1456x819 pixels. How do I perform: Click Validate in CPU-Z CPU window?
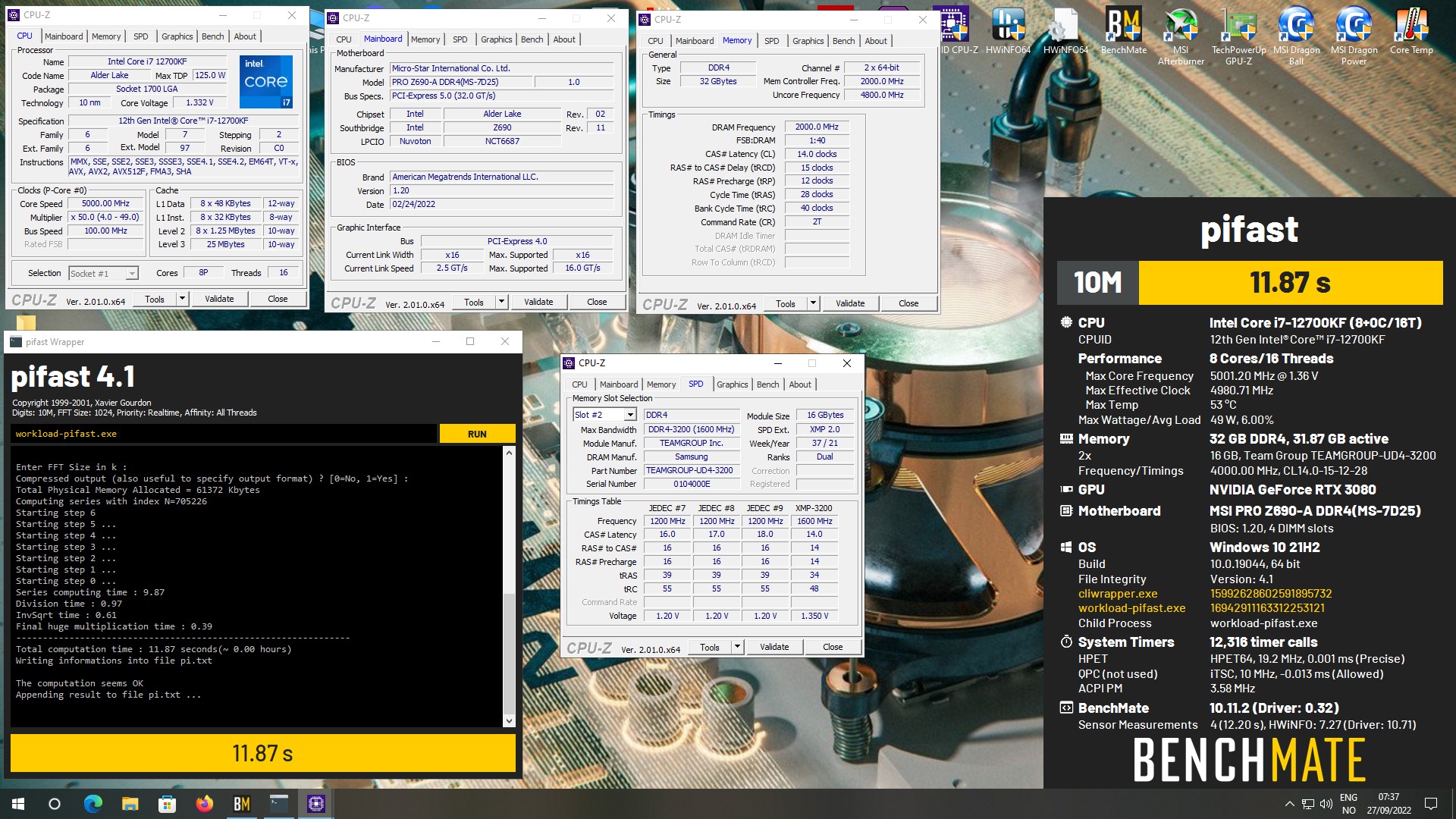[x=219, y=299]
